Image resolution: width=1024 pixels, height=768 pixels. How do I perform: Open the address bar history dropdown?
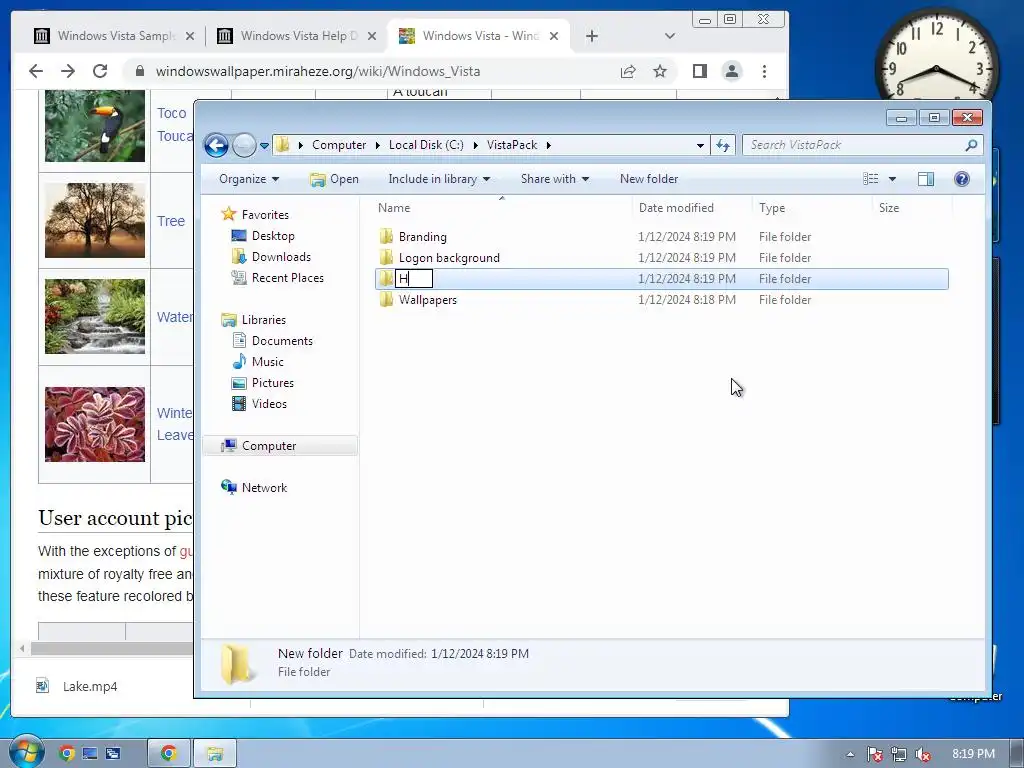pos(700,145)
